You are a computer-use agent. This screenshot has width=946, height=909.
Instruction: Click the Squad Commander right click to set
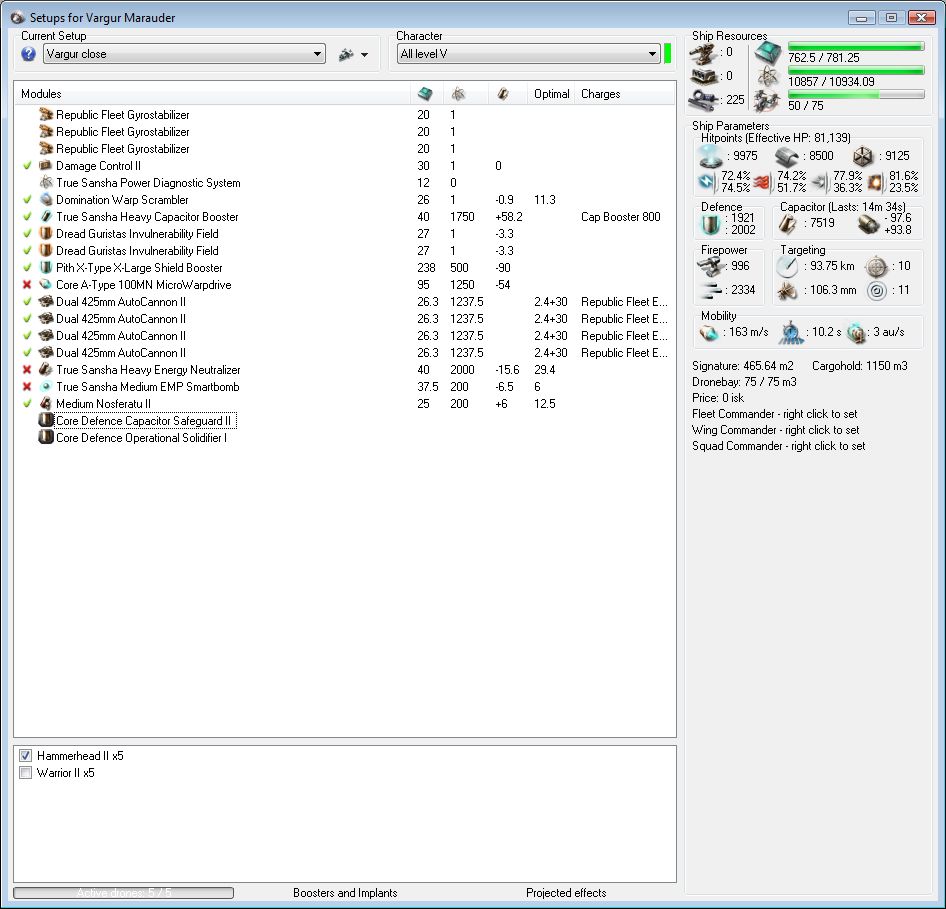tap(779, 446)
